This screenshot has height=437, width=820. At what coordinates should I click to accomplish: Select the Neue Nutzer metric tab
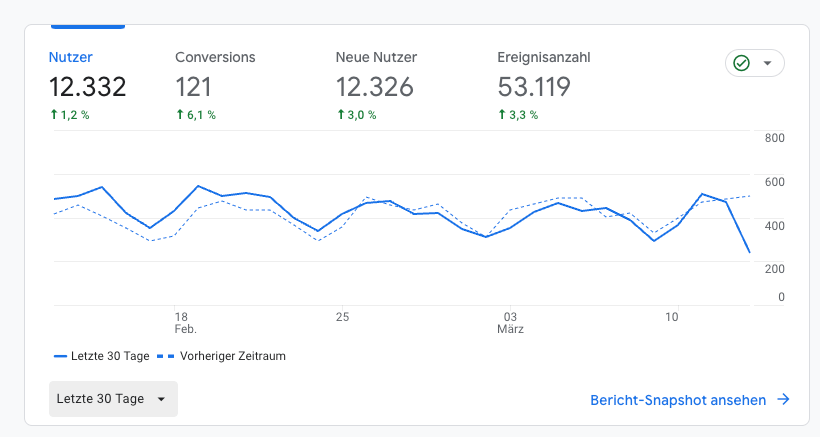coord(376,84)
